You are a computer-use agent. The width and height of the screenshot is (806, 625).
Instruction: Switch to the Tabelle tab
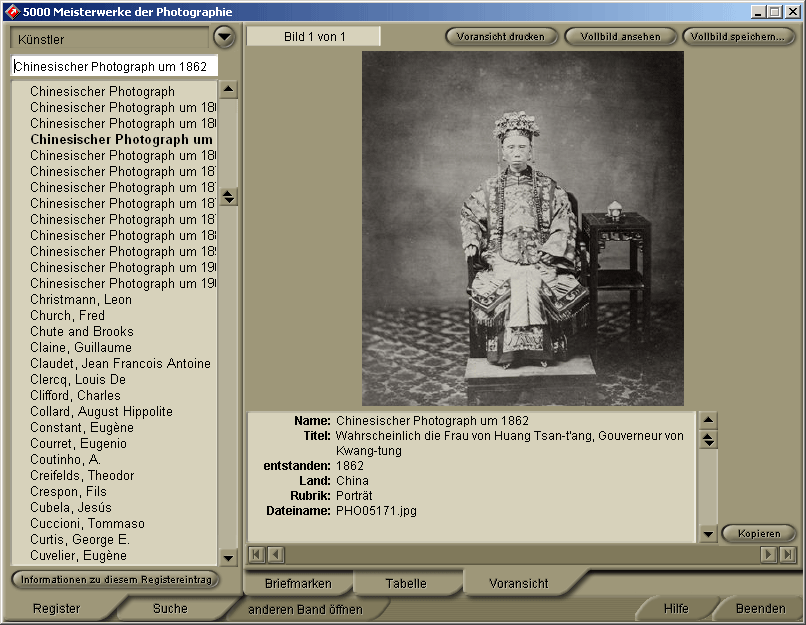click(x=405, y=583)
